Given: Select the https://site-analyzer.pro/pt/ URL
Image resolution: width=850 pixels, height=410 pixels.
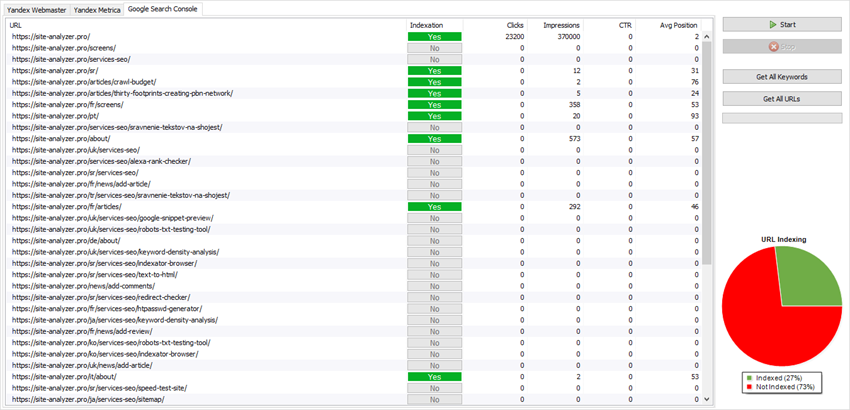Looking at the screenshot, I should pos(55,116).
